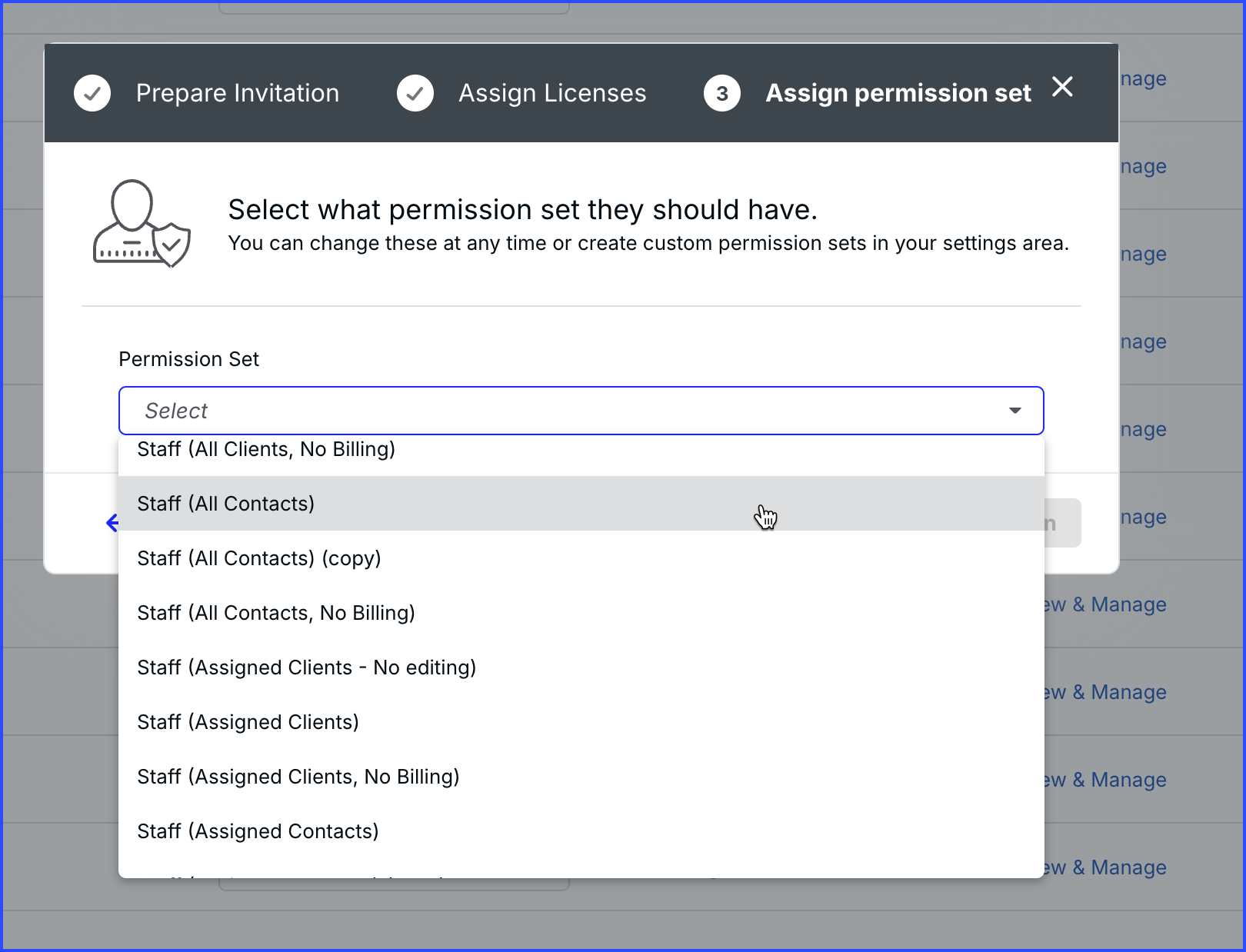Click the user shield permission icon
1246x952 pixels.
(x=142, y=223)
